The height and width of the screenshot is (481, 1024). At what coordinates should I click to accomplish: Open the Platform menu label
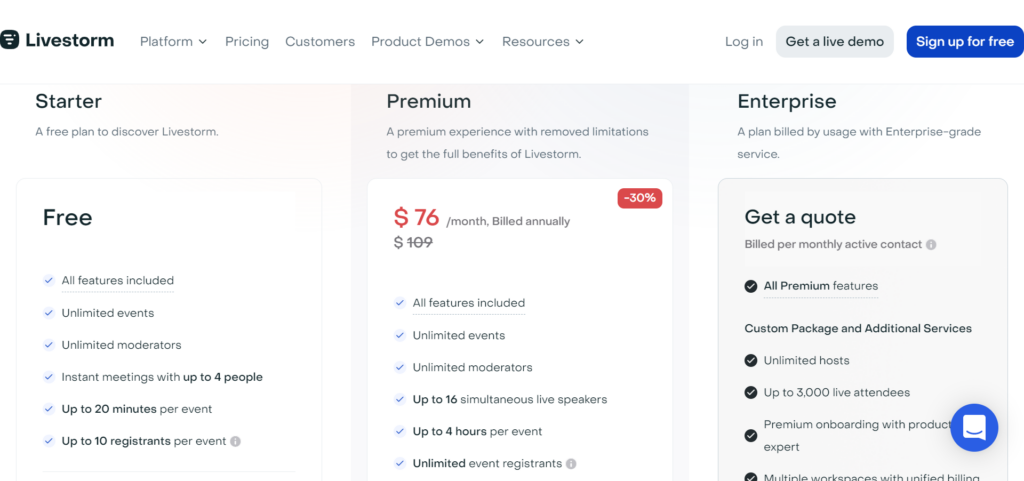(167, 42)
